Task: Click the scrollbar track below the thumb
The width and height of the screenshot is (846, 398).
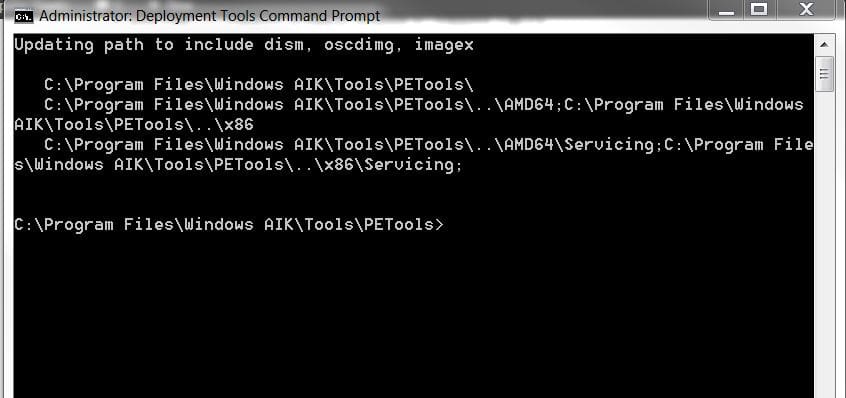Action: [x=823, y=243]
